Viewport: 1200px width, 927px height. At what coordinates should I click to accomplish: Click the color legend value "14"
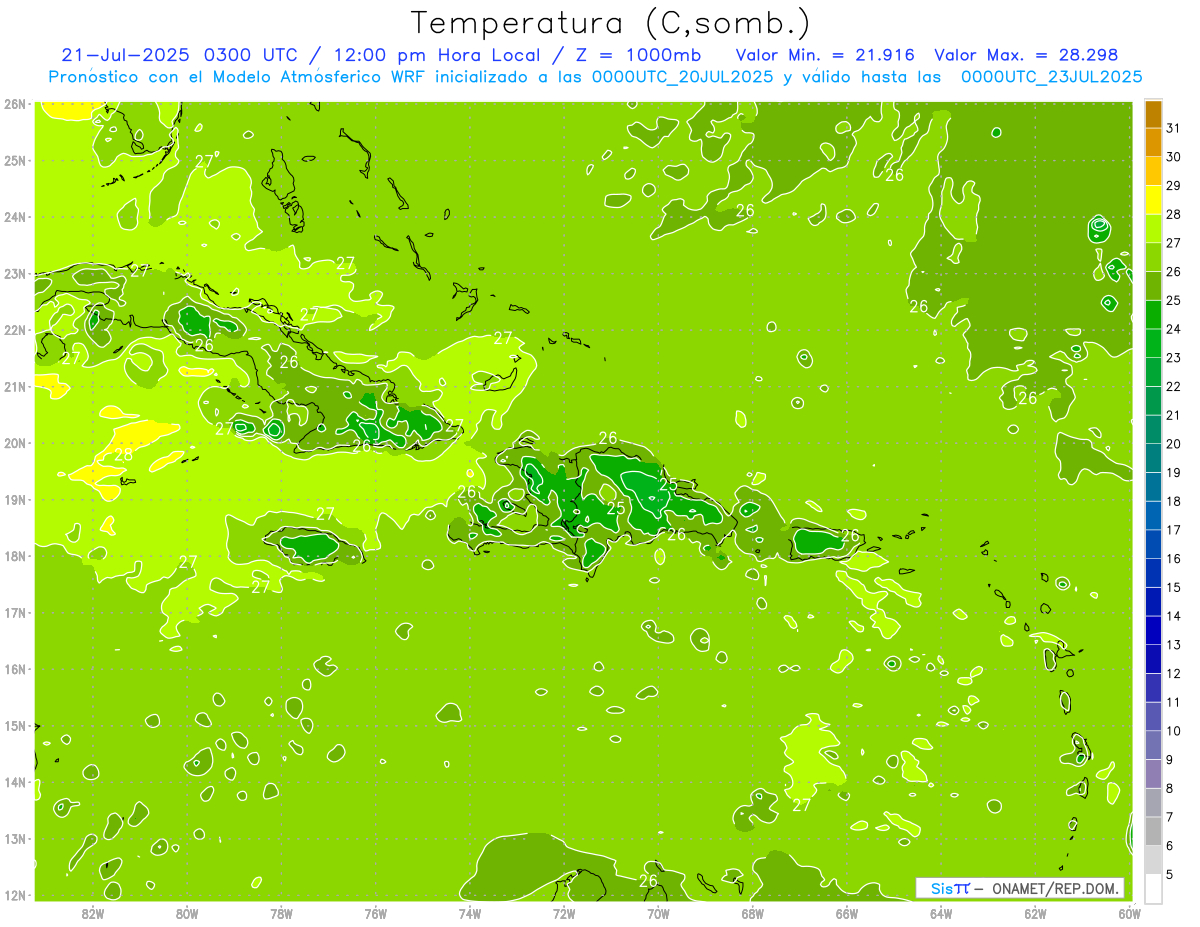point(1173,616)
